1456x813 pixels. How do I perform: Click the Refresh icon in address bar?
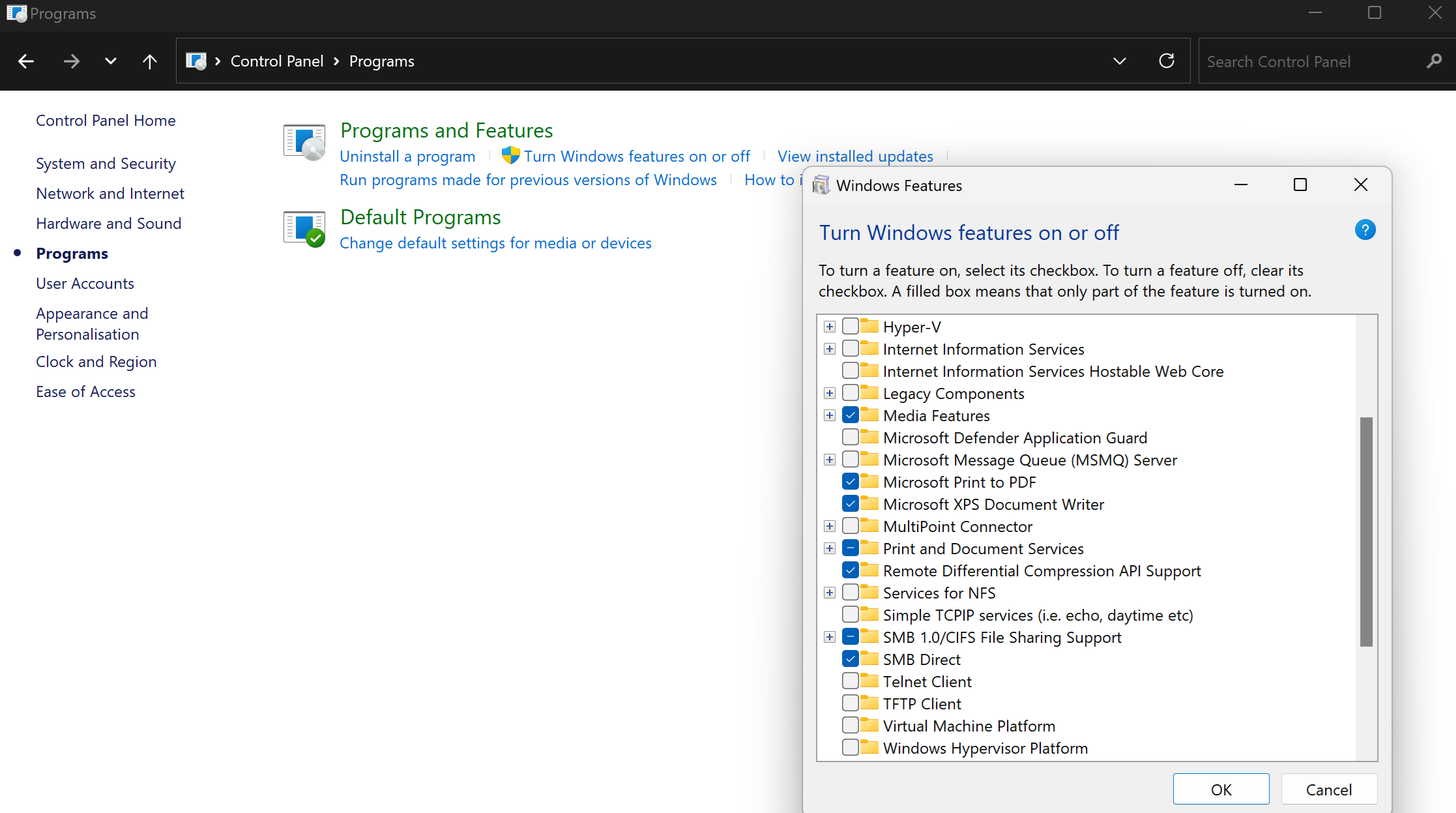1167,61
